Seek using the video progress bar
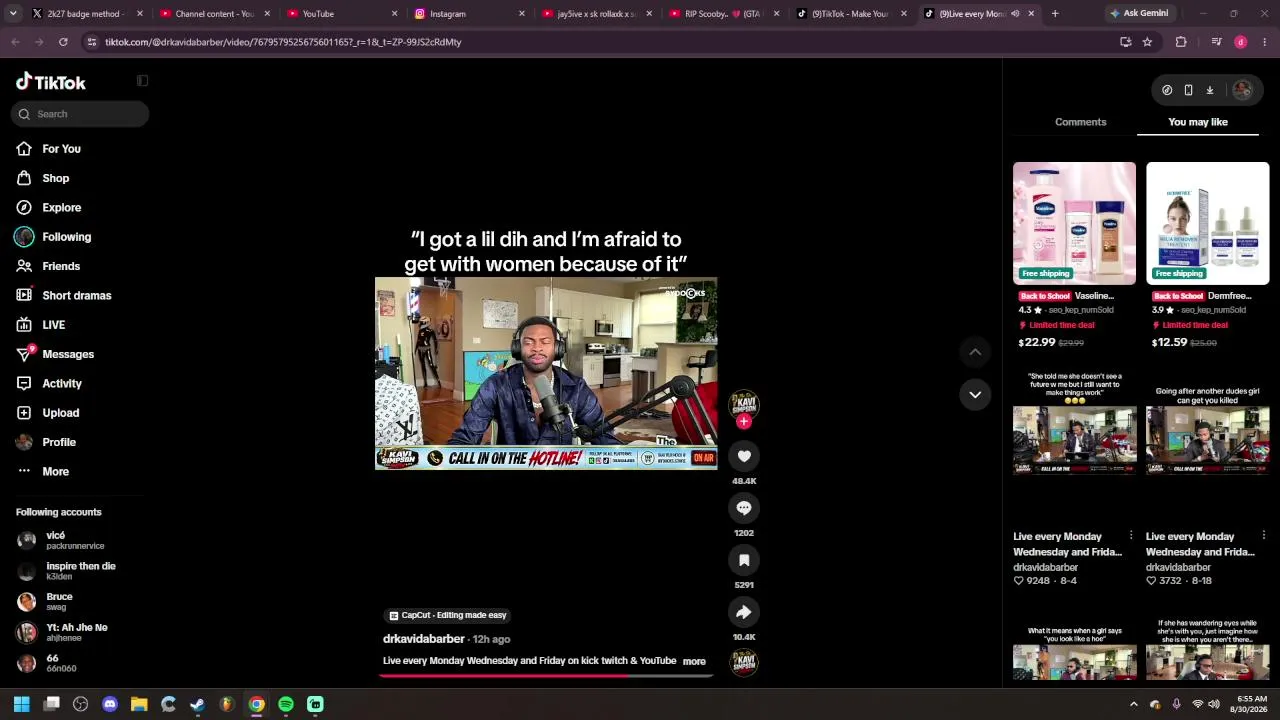This screenshot has height=720, width=1280. click(x=546, y=675)
